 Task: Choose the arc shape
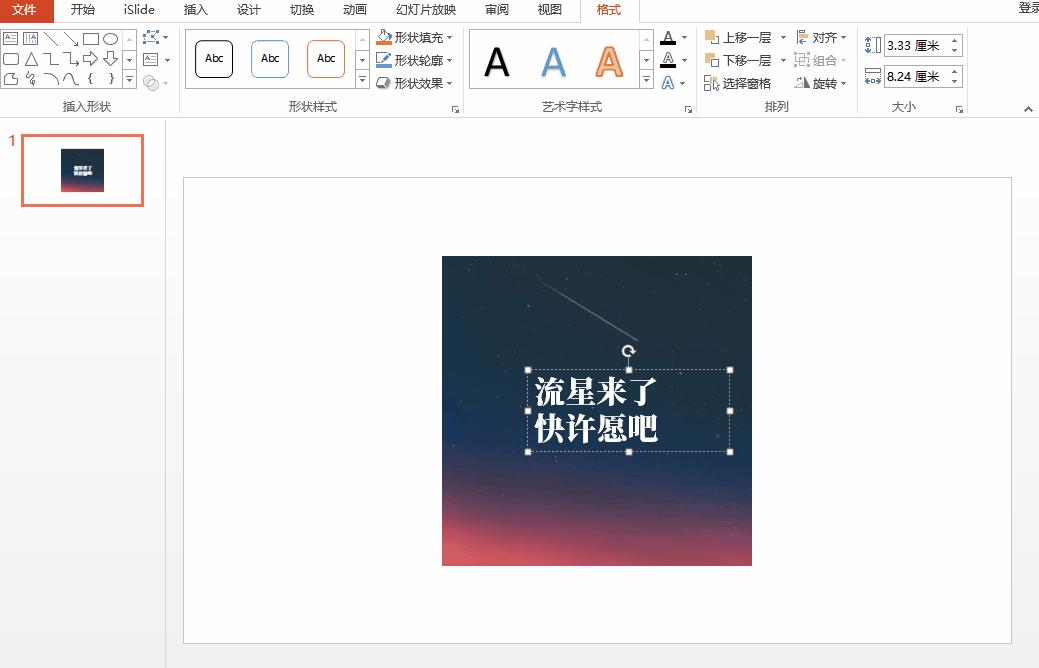click(x=51, y=79)
